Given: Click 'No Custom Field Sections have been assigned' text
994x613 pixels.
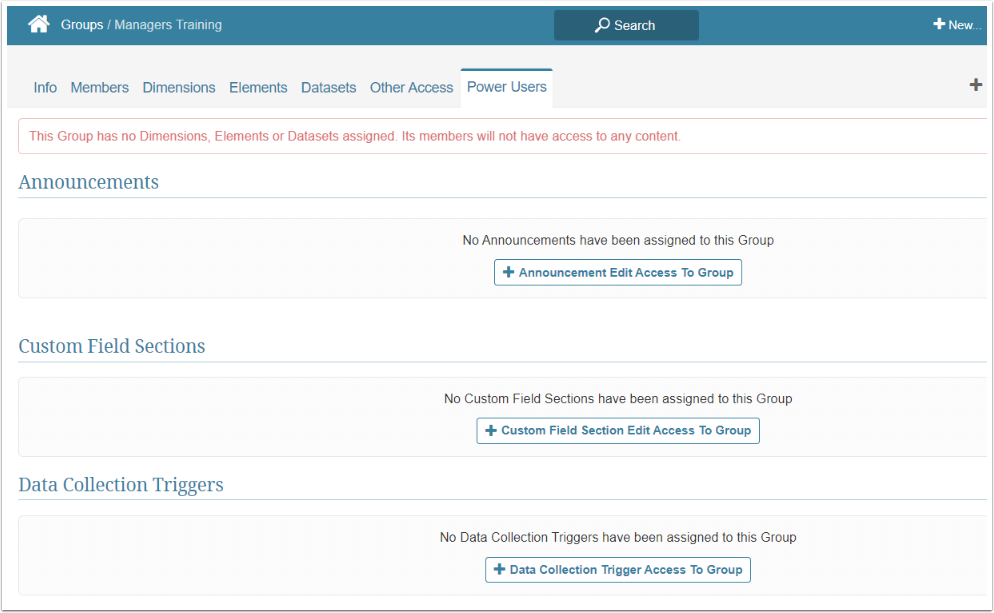Looking at the screenshot, I should click(618, 399).
